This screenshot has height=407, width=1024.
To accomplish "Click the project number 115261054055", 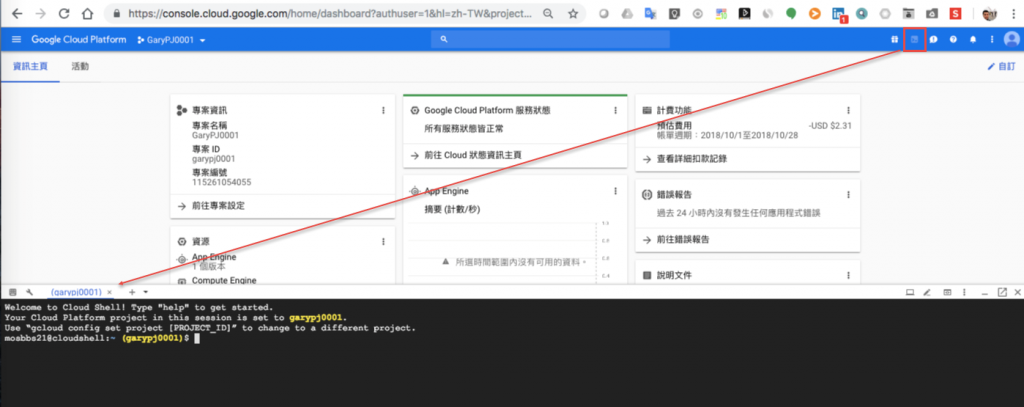I will [221, 182].
